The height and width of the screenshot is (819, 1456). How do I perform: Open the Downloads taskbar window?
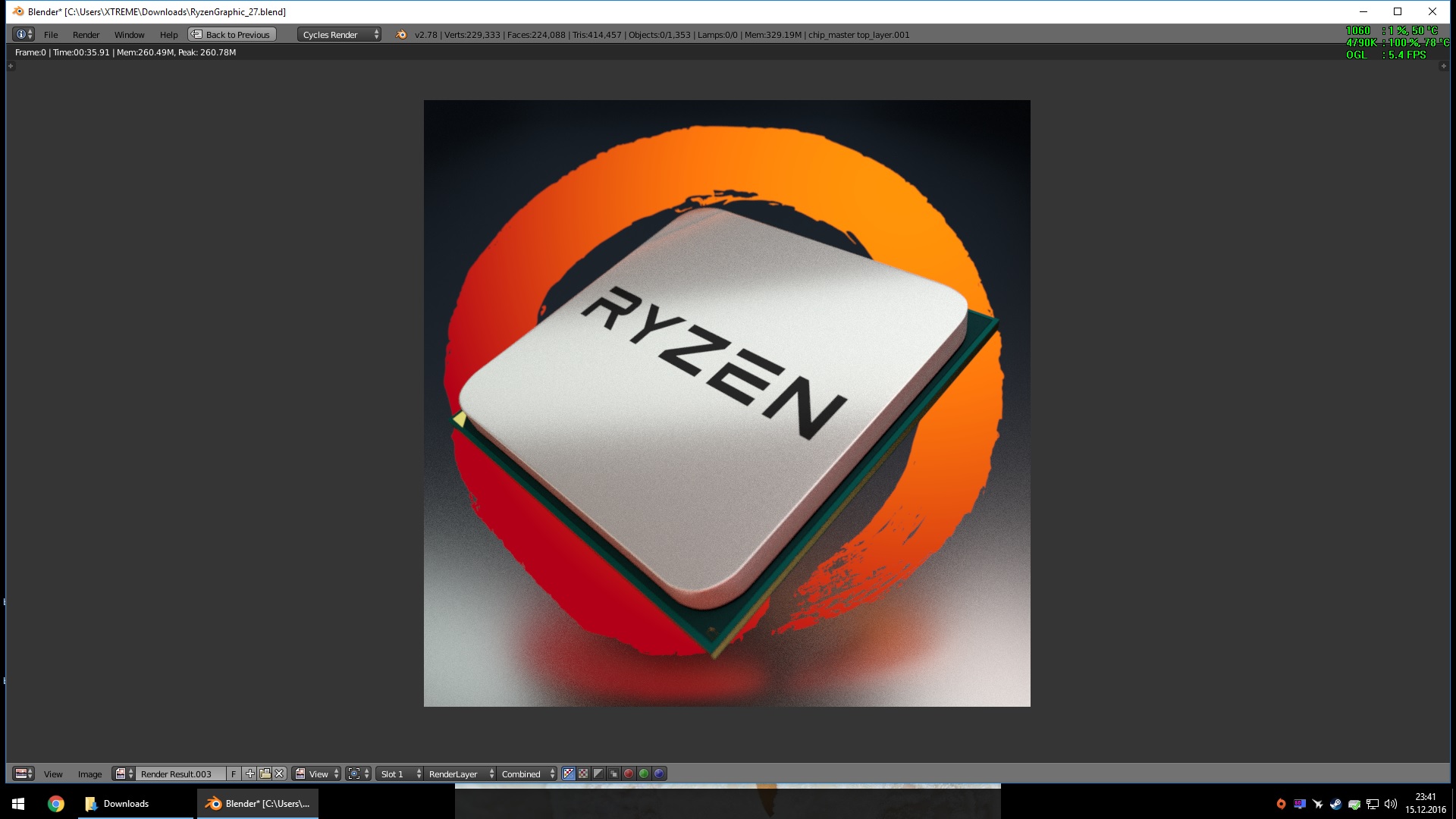(135, 804)
